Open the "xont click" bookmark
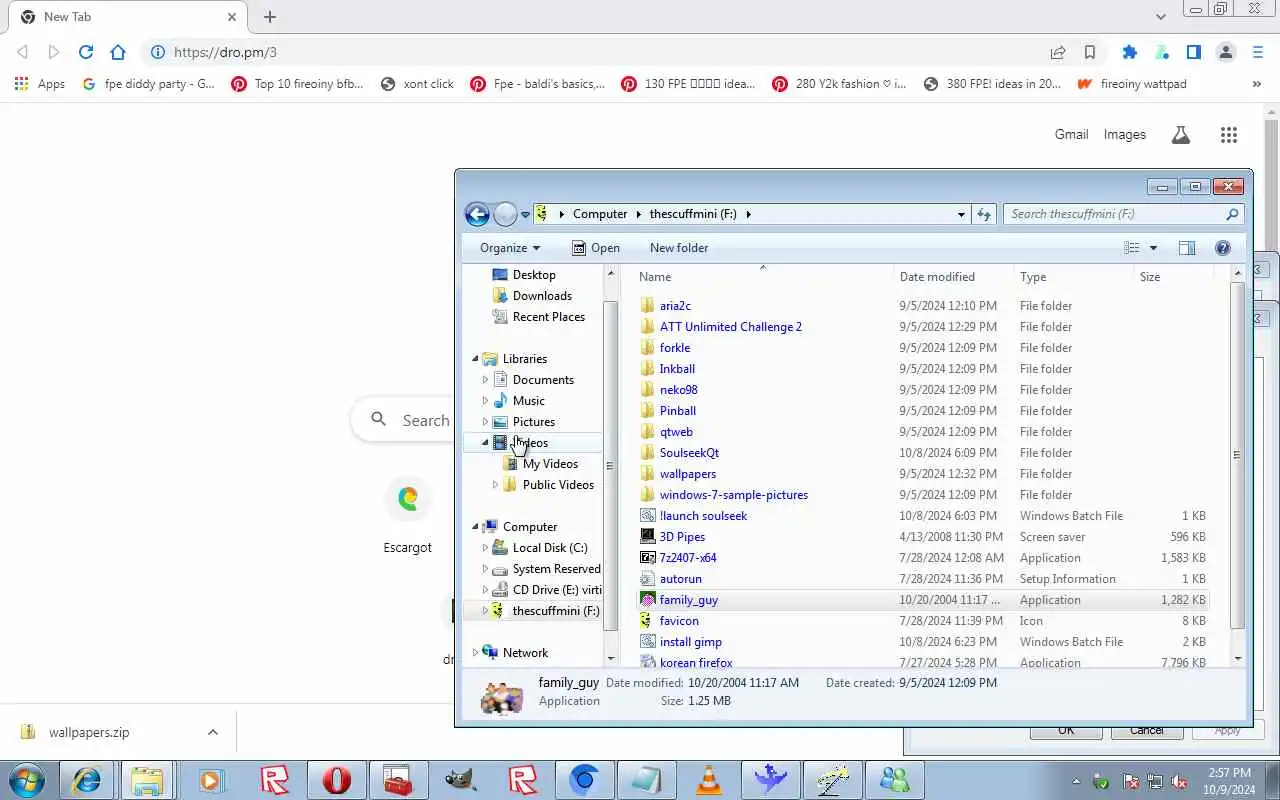Viewport: 1280px width, 800px height. (417, 84)
